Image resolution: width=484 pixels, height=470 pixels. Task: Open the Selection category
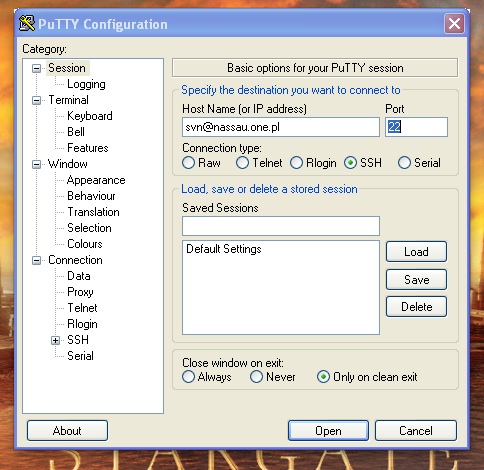[x=89, y=228]
